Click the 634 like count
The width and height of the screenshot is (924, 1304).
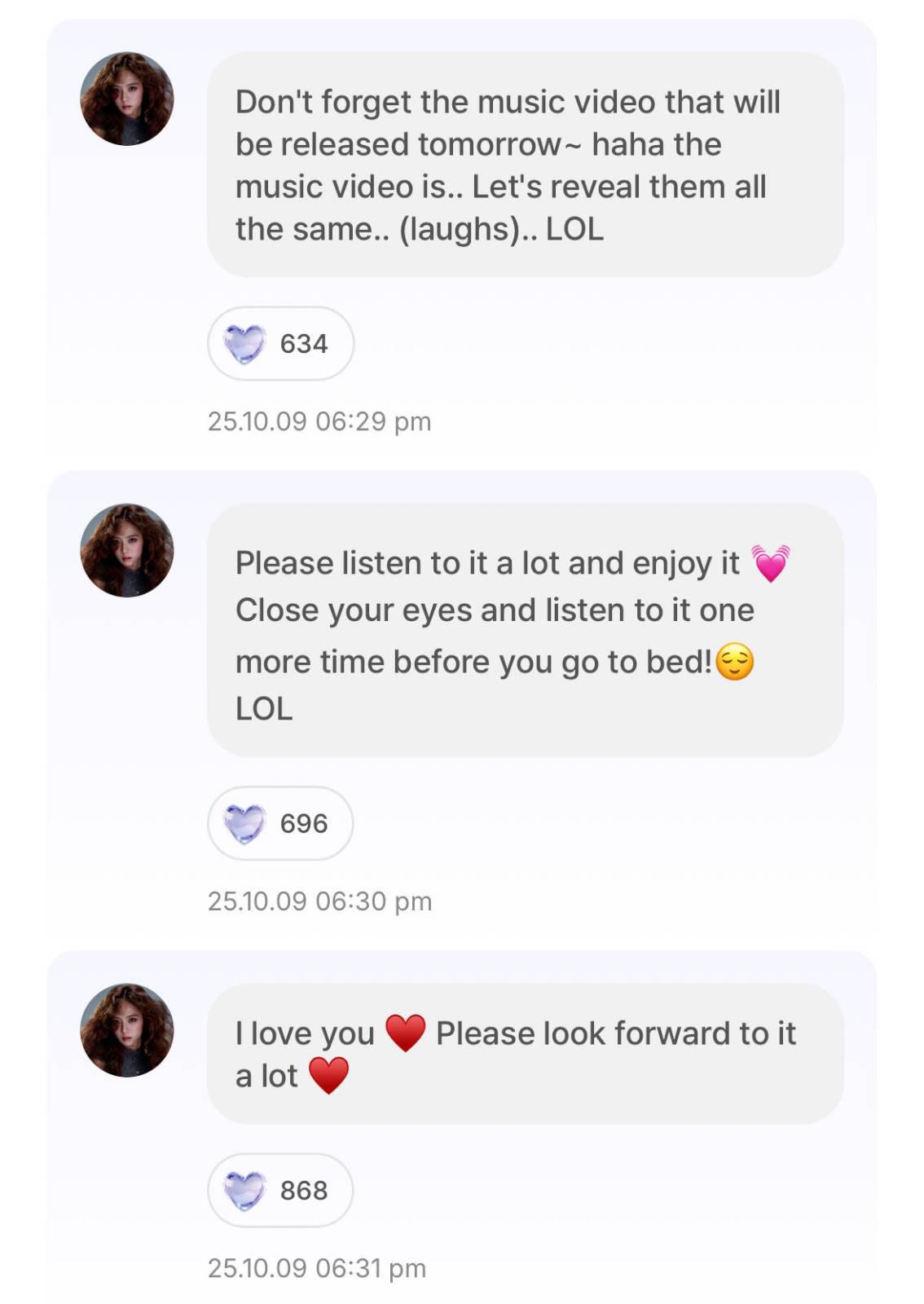304,344
